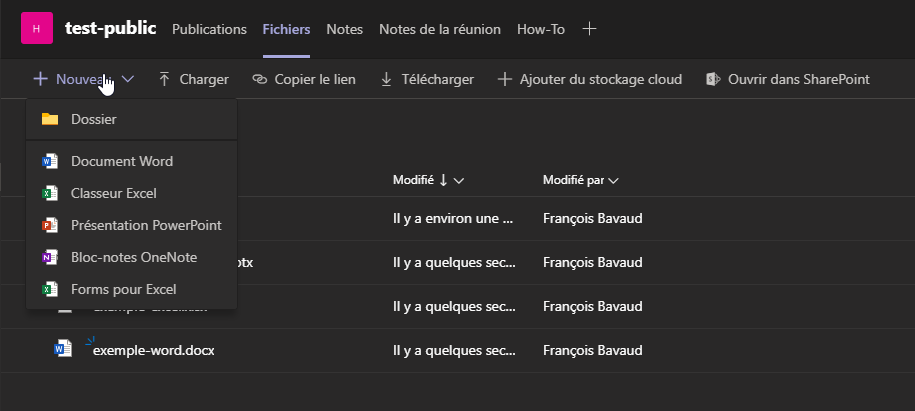This screenshot has height=411, width=915.
Task: Click the Télécharger download button
Action: pyautogui.click(x=427, y=79)
